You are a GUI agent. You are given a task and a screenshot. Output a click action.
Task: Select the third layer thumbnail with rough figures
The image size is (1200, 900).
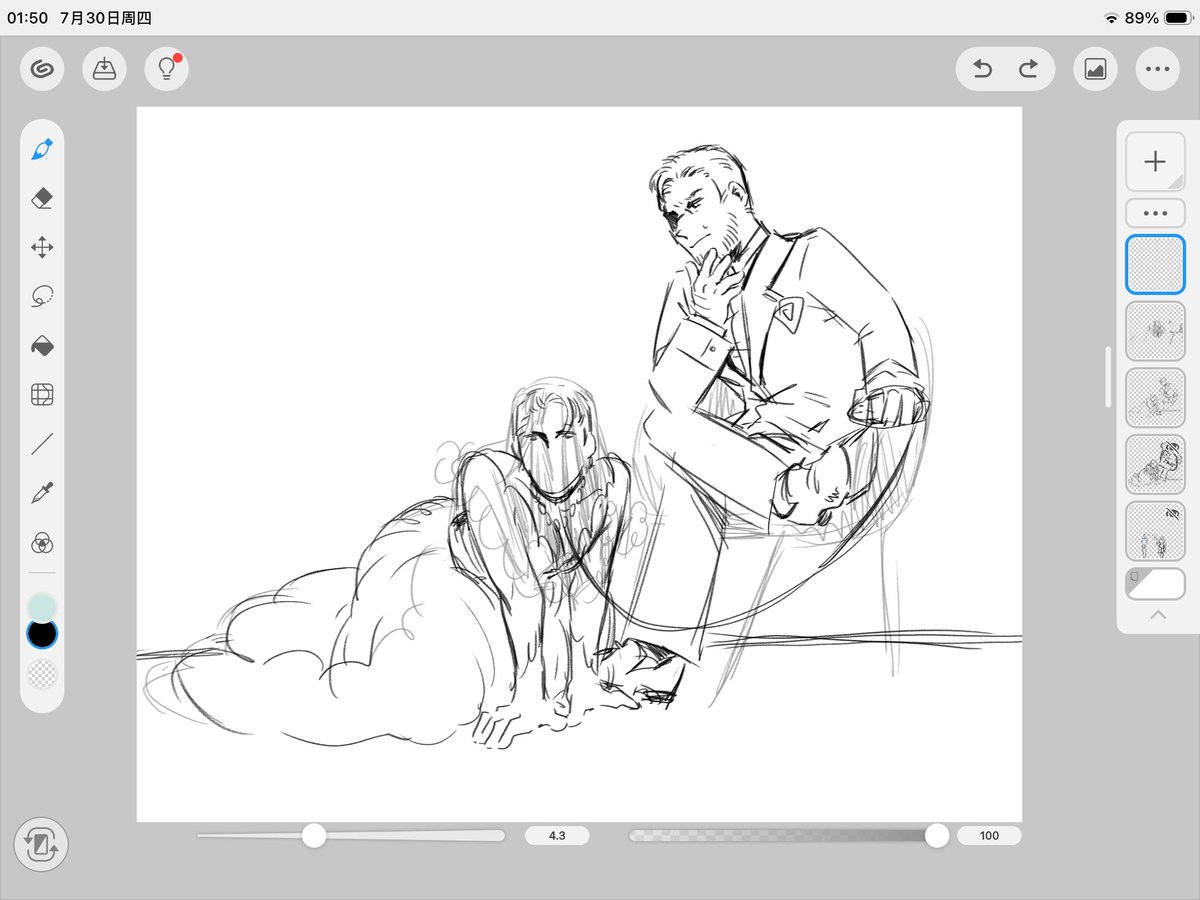point(1155,397)
